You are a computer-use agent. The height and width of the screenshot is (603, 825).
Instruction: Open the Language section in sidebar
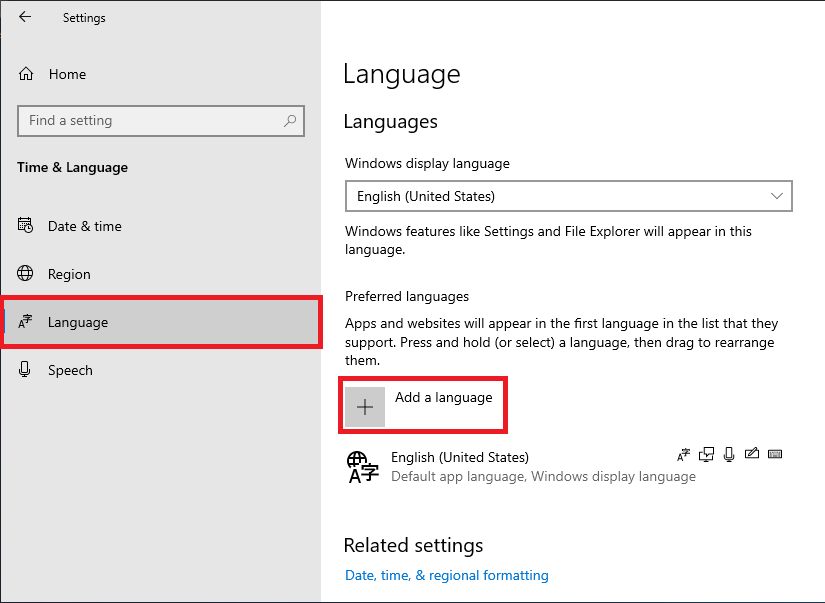160,322
